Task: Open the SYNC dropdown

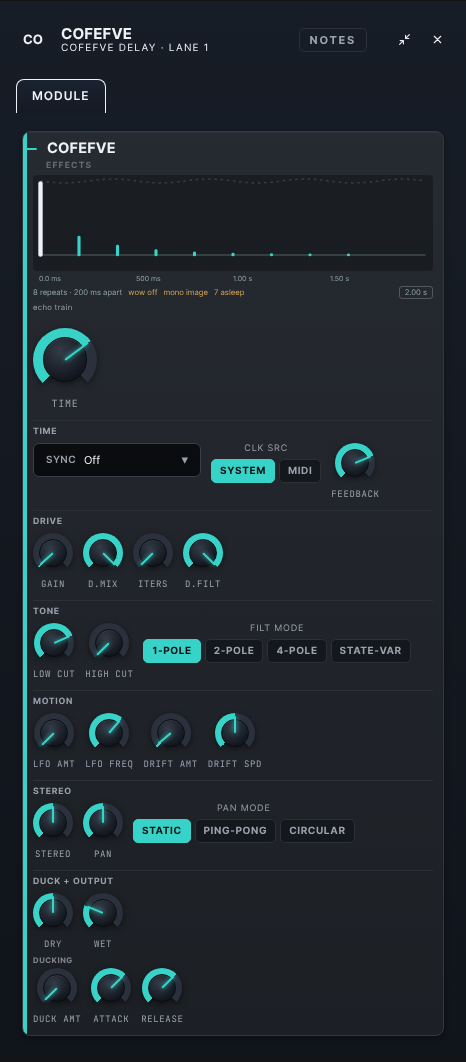Action: point(117,460)
